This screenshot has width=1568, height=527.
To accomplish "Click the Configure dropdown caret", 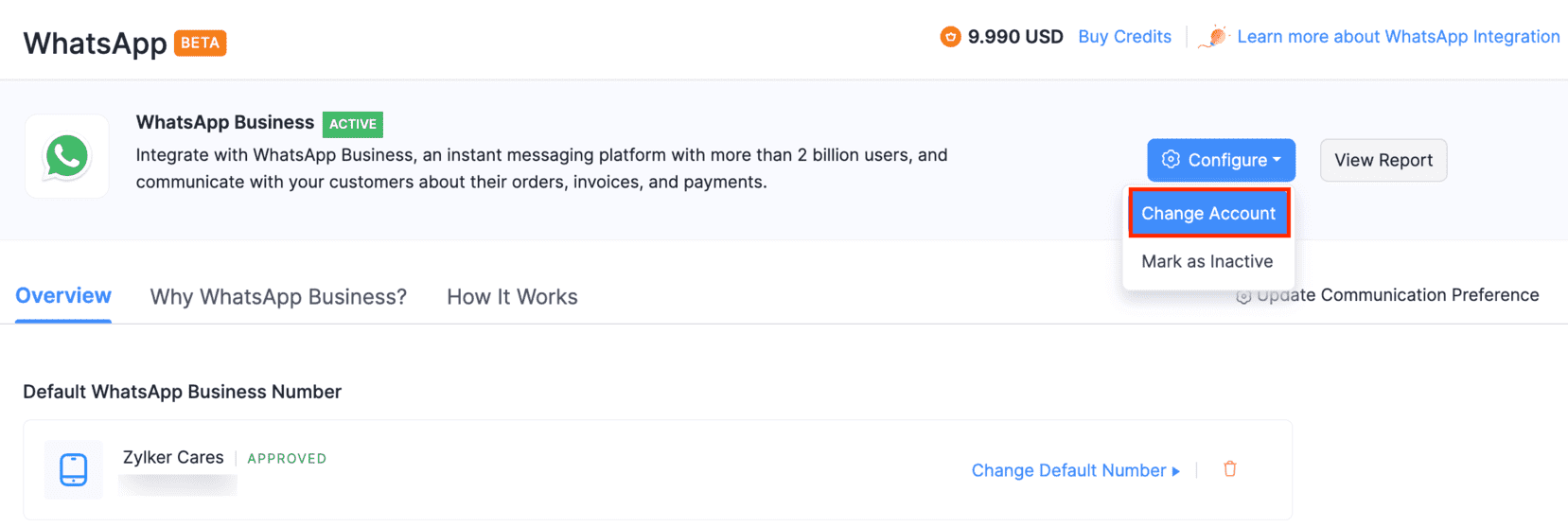I will 1277,160.
